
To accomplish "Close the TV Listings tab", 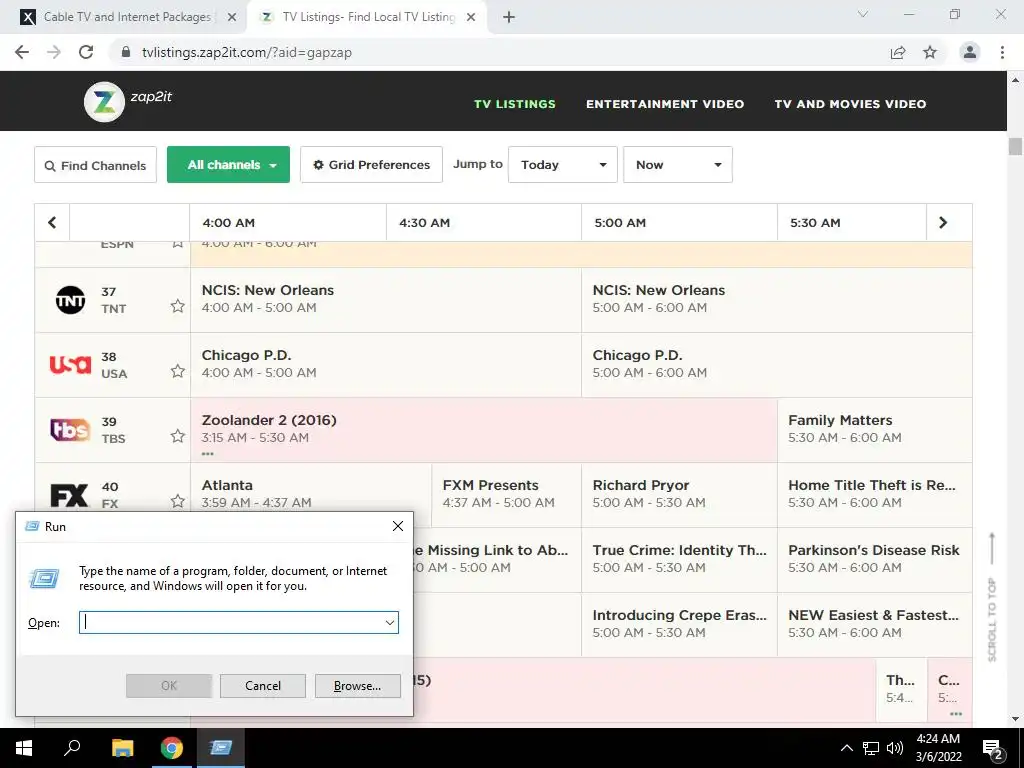I will coord(471,17).
